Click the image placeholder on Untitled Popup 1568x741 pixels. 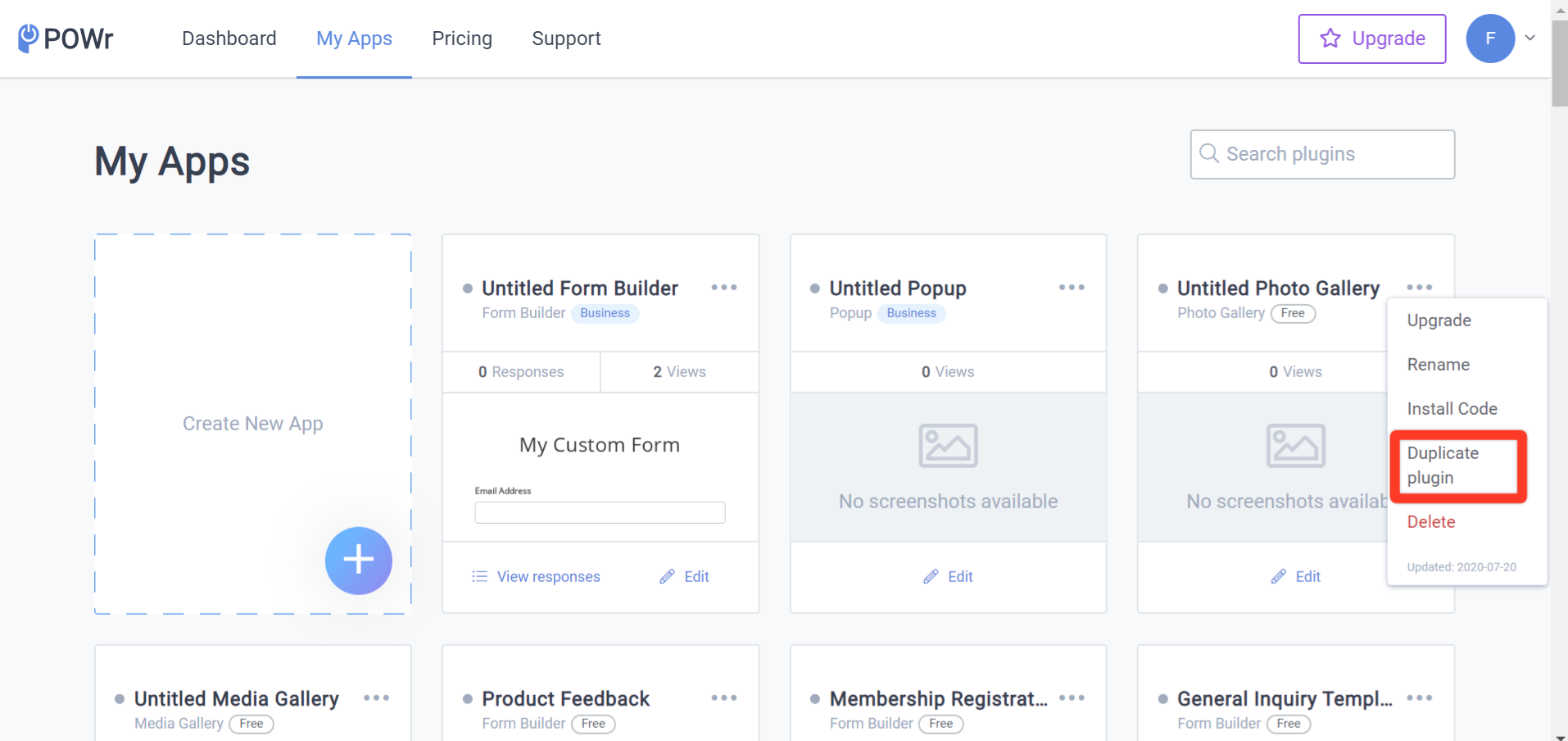pos(948,446)
